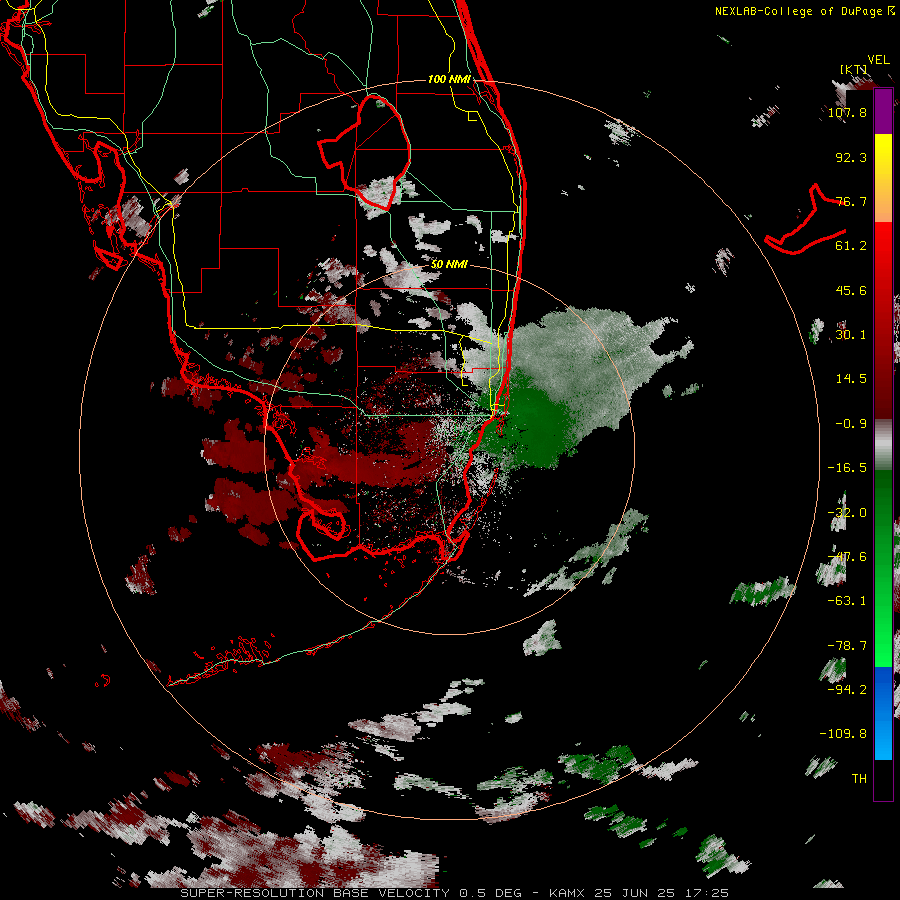Select the 45.6 velocity scale value
This screenshot has height=900, width=900.
click(x=851, y=290)
